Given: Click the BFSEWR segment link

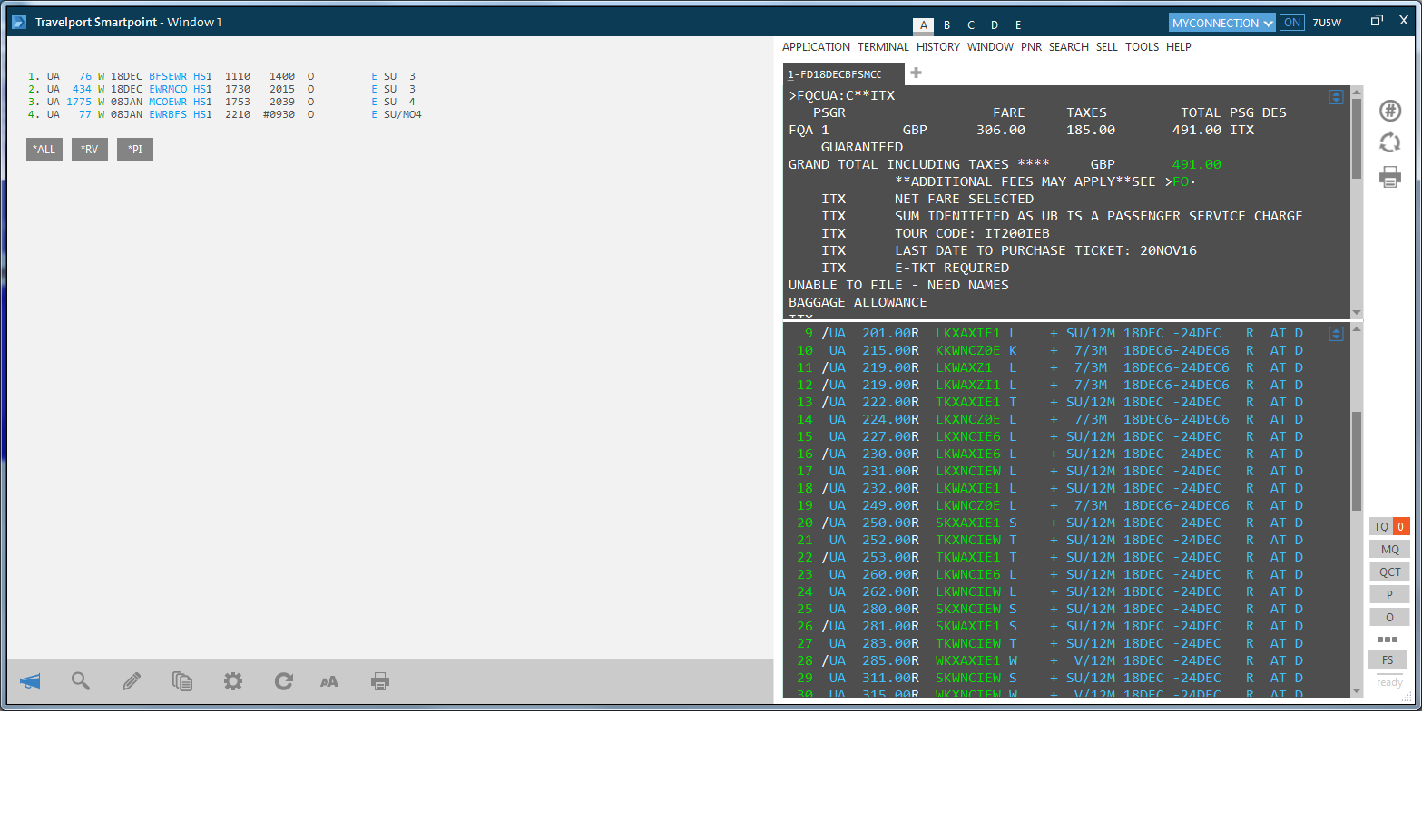Looking at the screenshot, I should 168,77.
